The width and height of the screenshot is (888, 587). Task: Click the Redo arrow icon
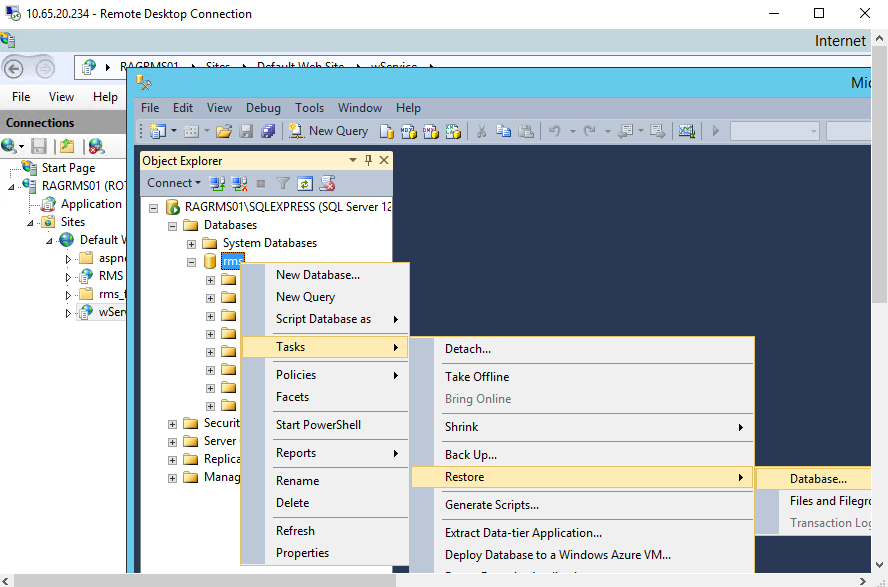[590, 131]
